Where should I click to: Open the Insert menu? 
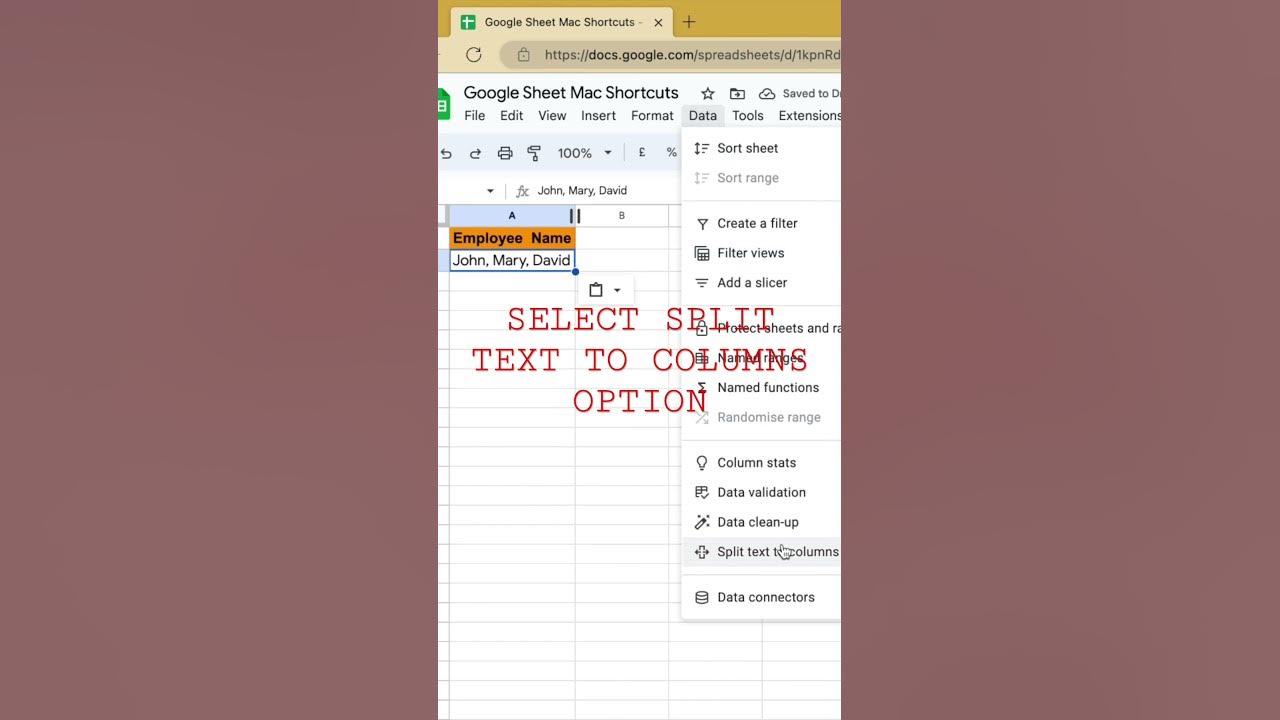tap(599, 116)
